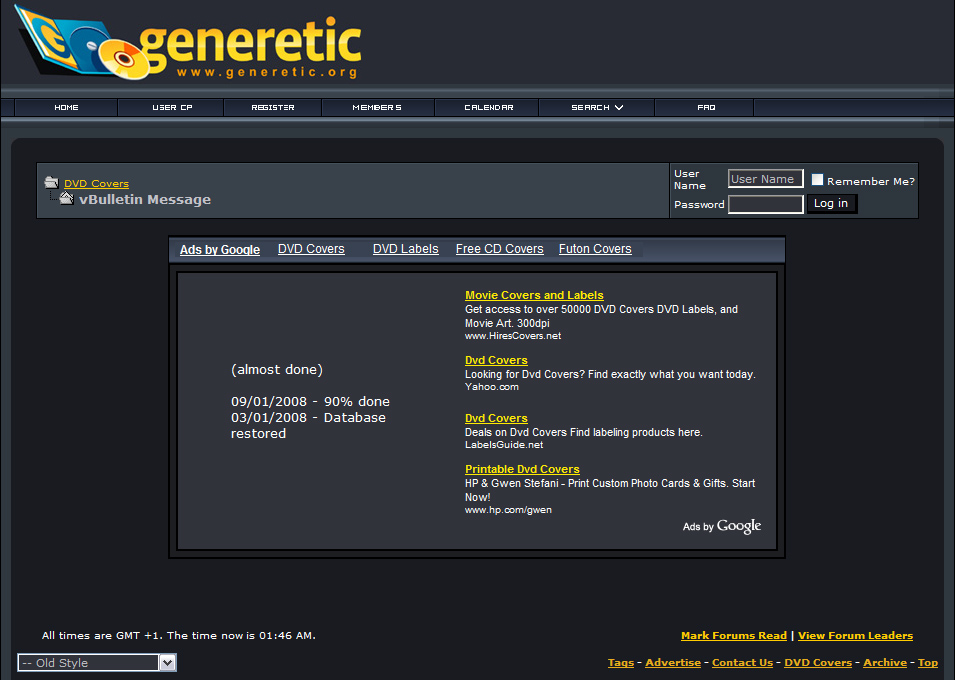This screenshot has width=955, height=680.
Task: Open the Movie Covers and Labels ad
Action: (534, 295)
